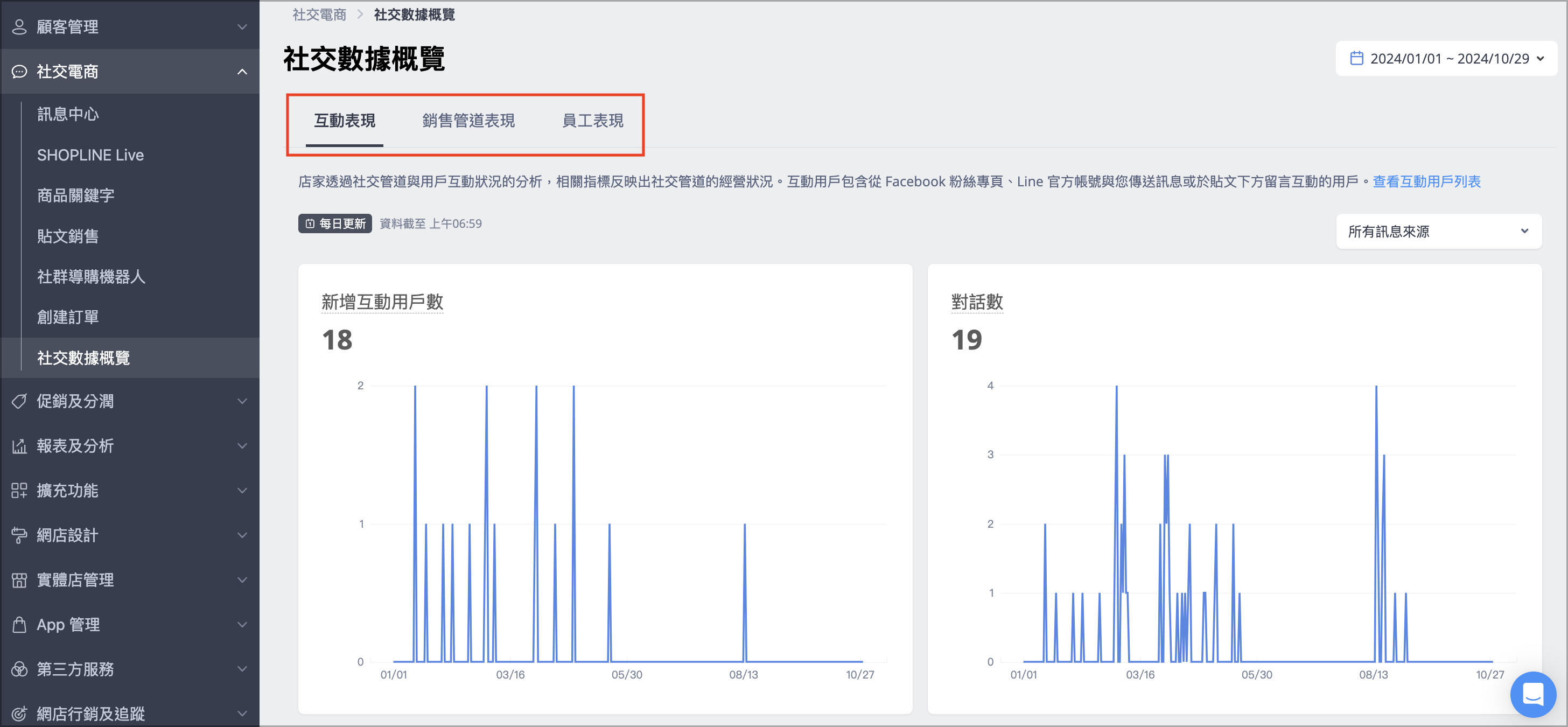
Task: Go to 社交電商 in the breadcrumb
Action: tap(319, 15)
